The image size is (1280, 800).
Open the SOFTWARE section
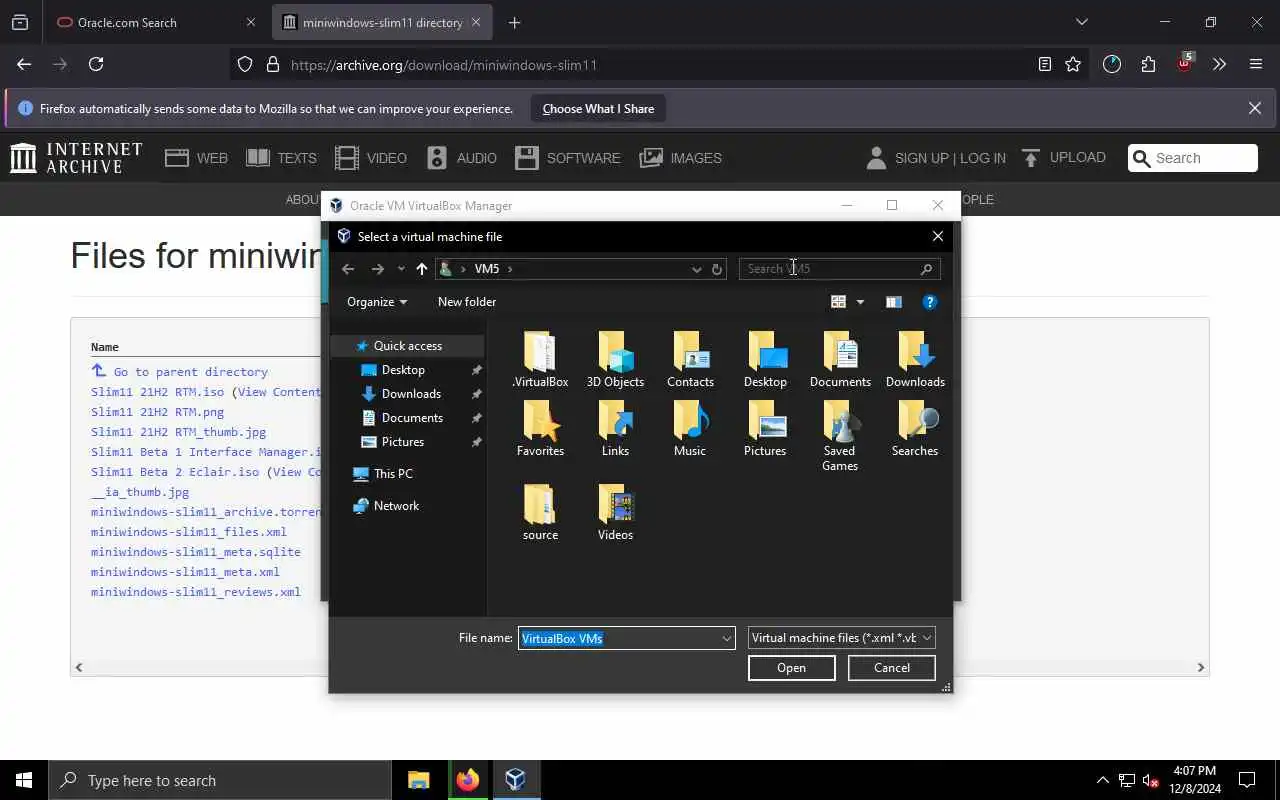click(568, 158)
